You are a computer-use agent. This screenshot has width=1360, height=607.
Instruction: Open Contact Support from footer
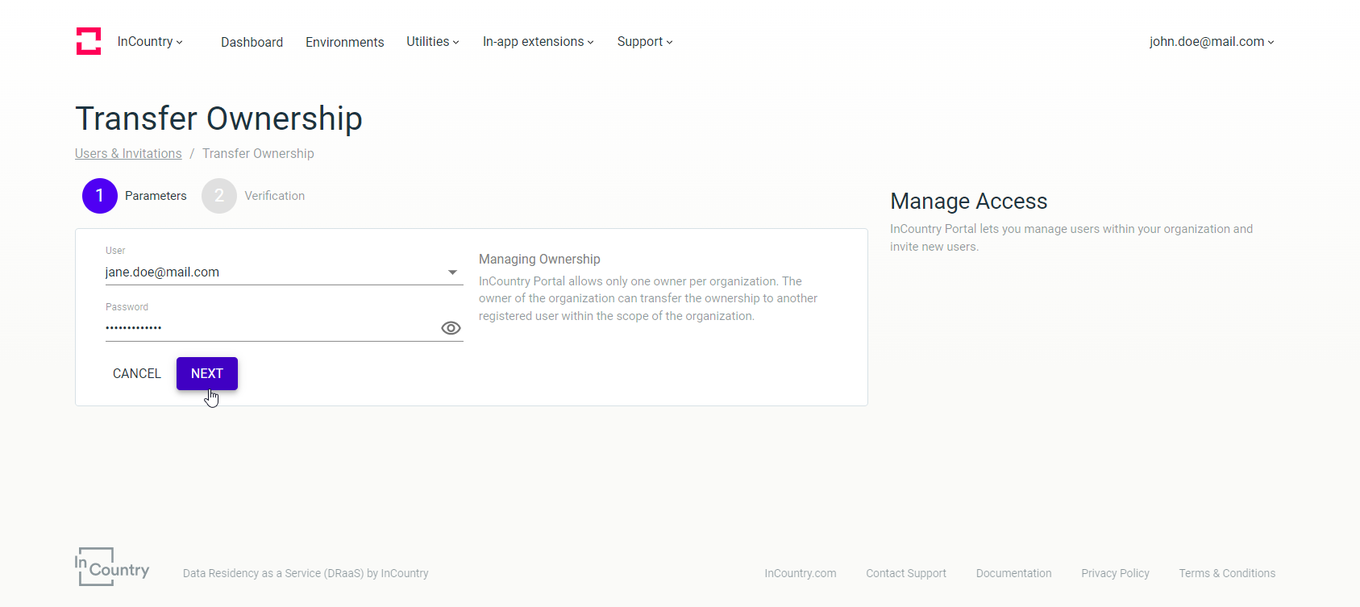click(x=905, y=573)
